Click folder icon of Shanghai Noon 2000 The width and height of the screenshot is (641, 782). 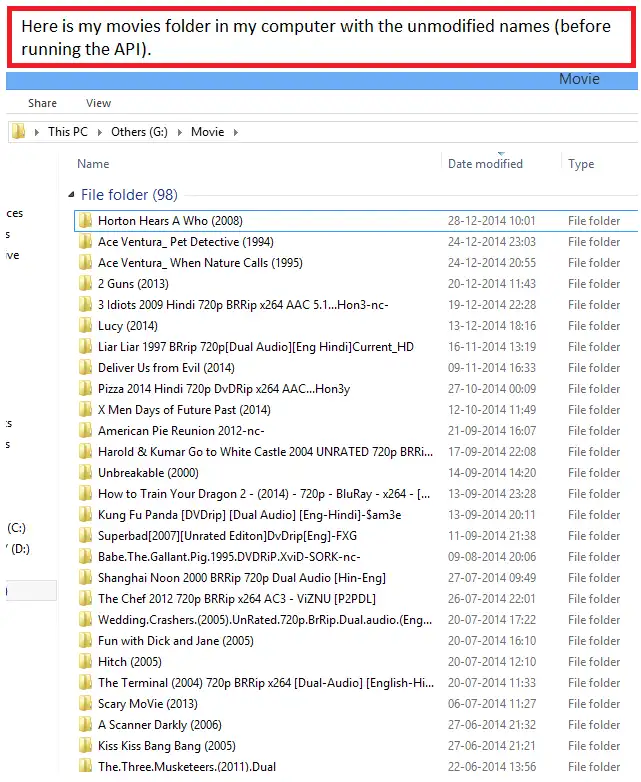click(86, 578)
